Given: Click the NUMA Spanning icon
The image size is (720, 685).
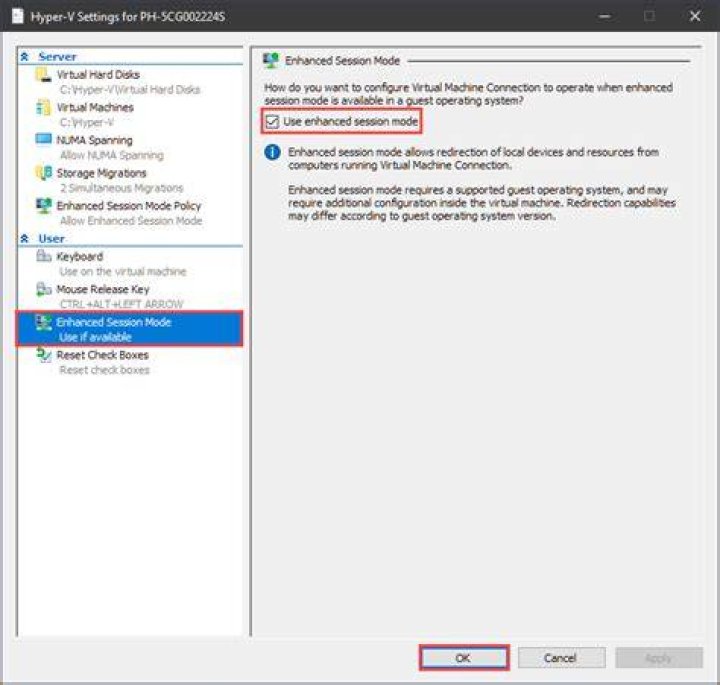Looking at the screenshot, I should point(43,139).
